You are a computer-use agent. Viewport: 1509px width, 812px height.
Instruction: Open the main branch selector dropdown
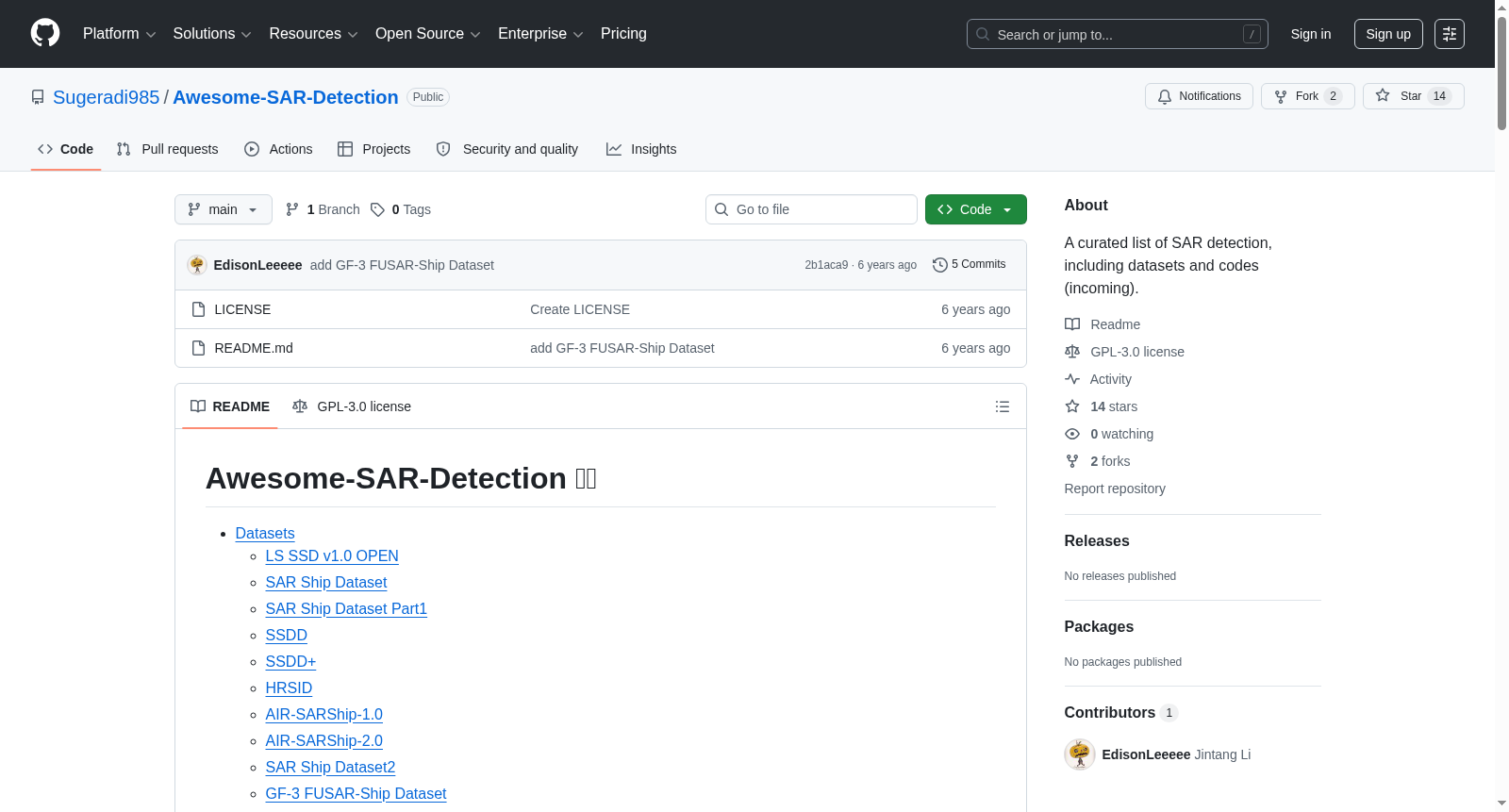point(224,209)
